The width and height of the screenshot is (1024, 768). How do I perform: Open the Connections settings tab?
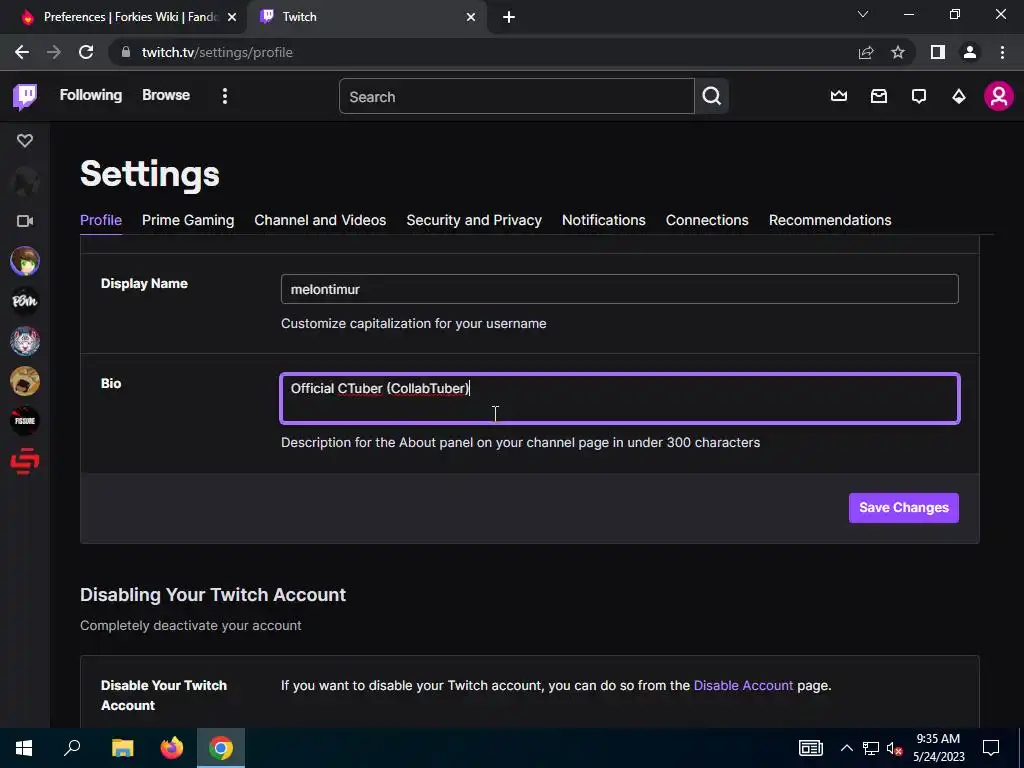tap(707, 220)
